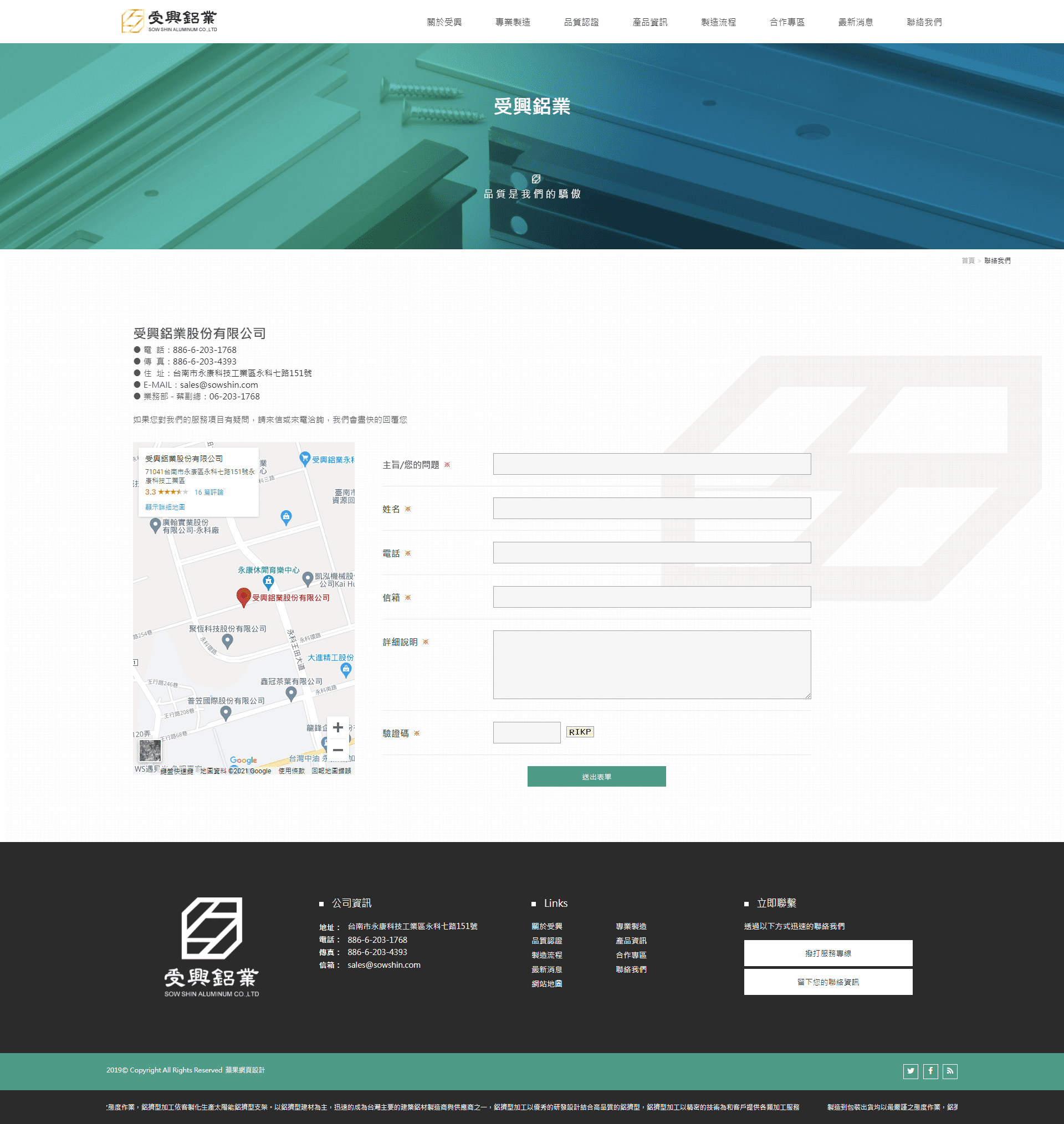Open the RSS feed icon in footer

[950, 1071]
